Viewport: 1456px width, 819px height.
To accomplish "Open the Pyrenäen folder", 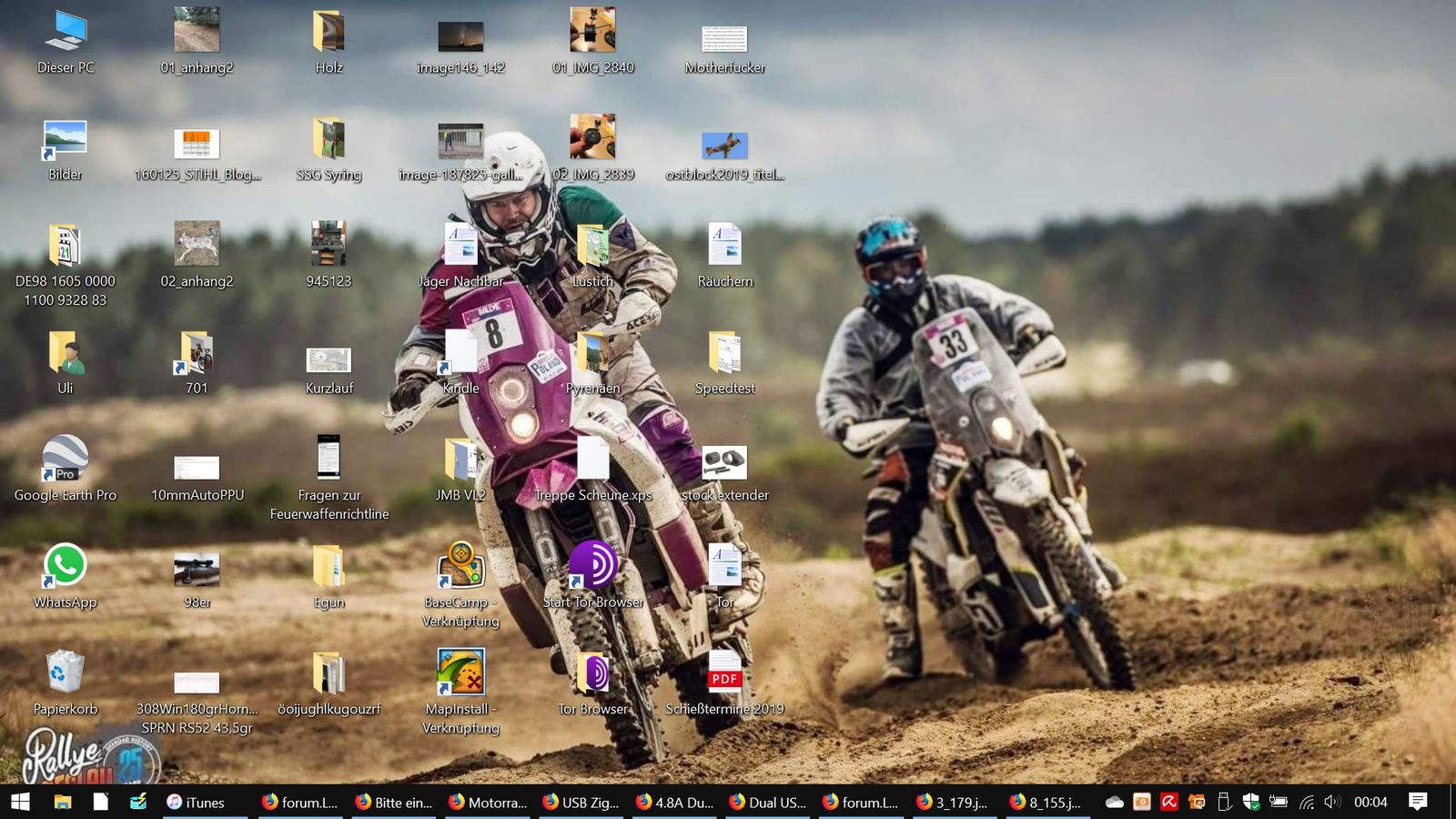I will point(592,353).
